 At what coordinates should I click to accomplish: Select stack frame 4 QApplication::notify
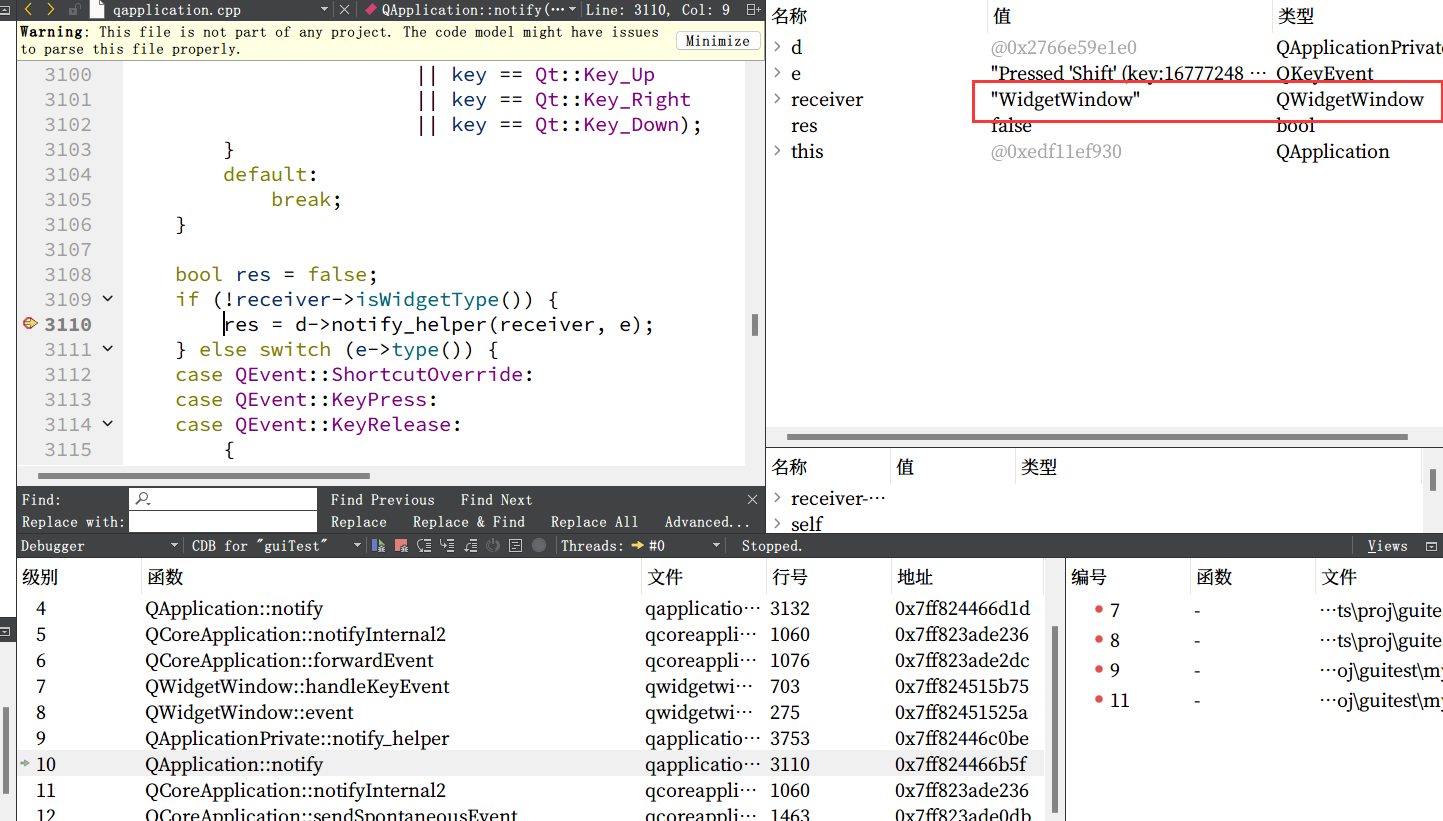point(530,608)
